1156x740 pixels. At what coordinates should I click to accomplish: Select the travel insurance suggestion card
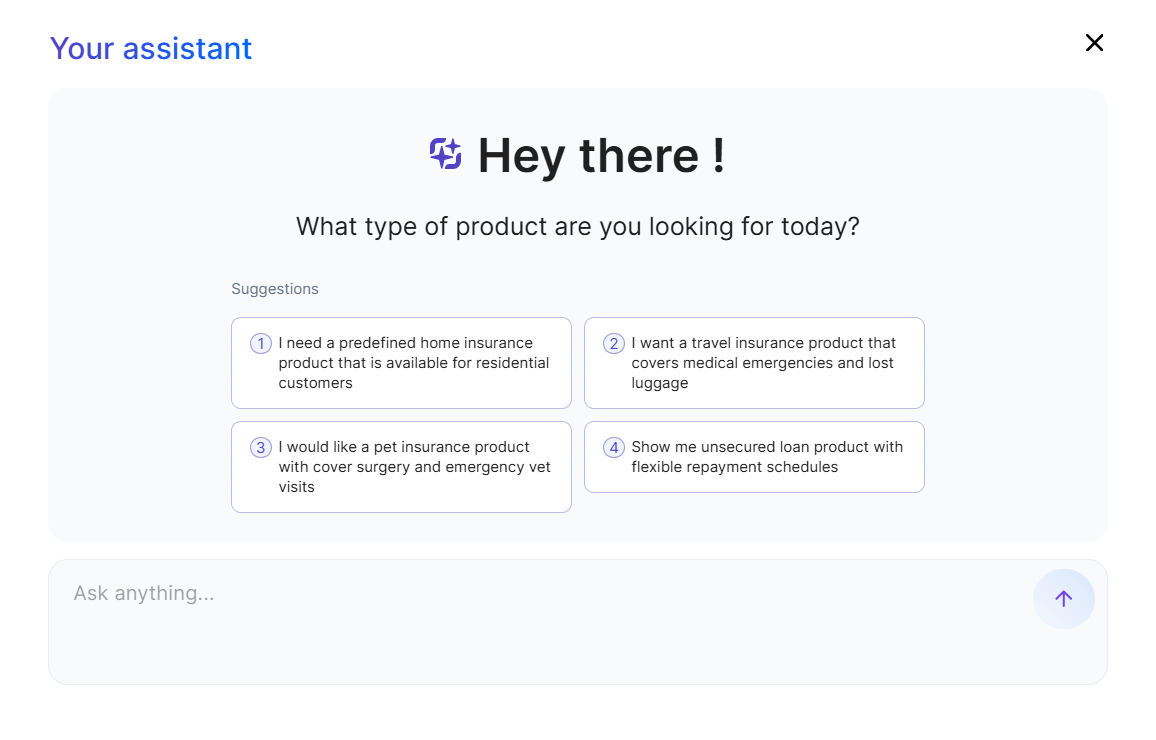754,363
